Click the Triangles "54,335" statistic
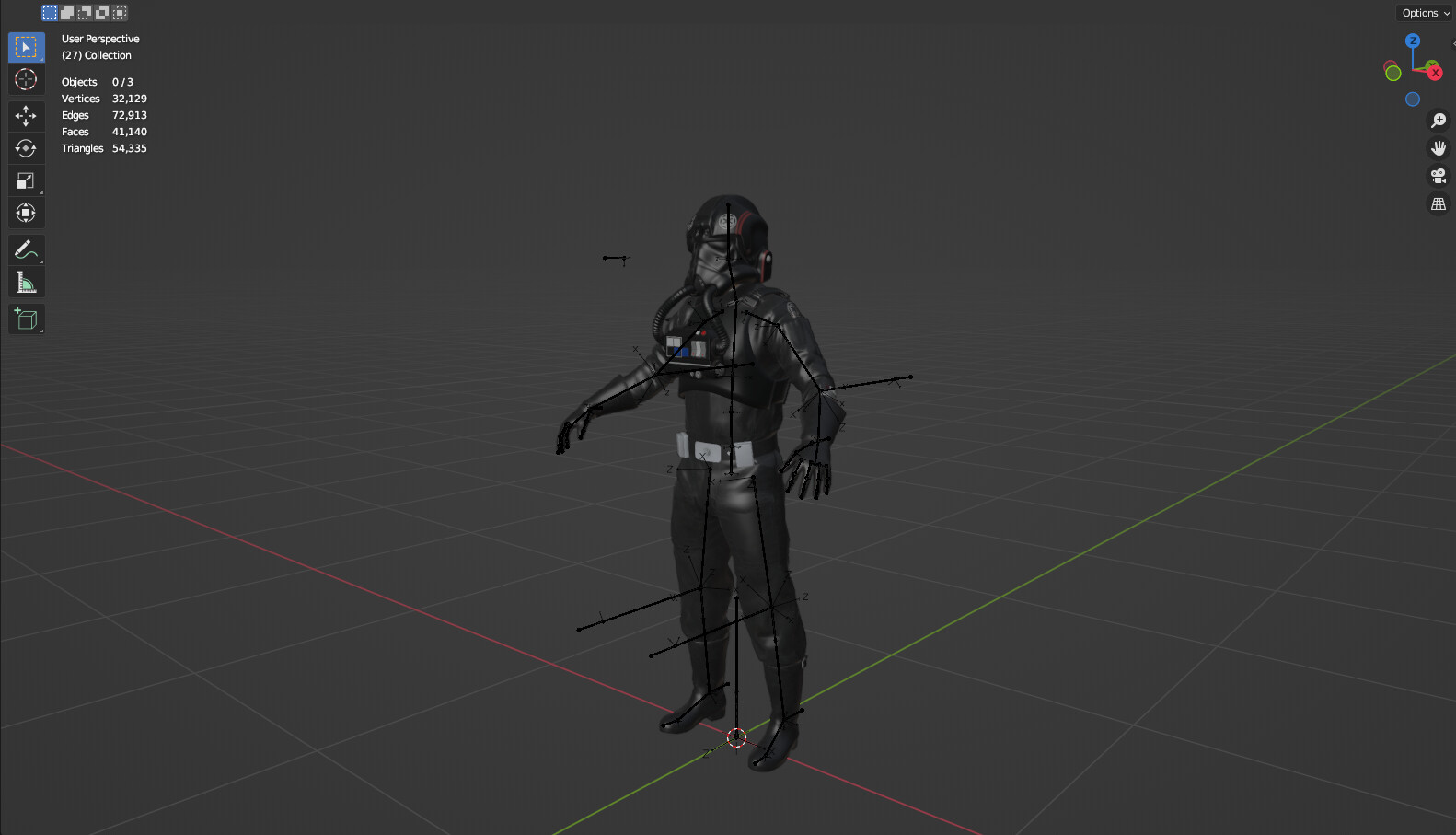The width and height of the screenshot is (1456, 835). [130, 148]
